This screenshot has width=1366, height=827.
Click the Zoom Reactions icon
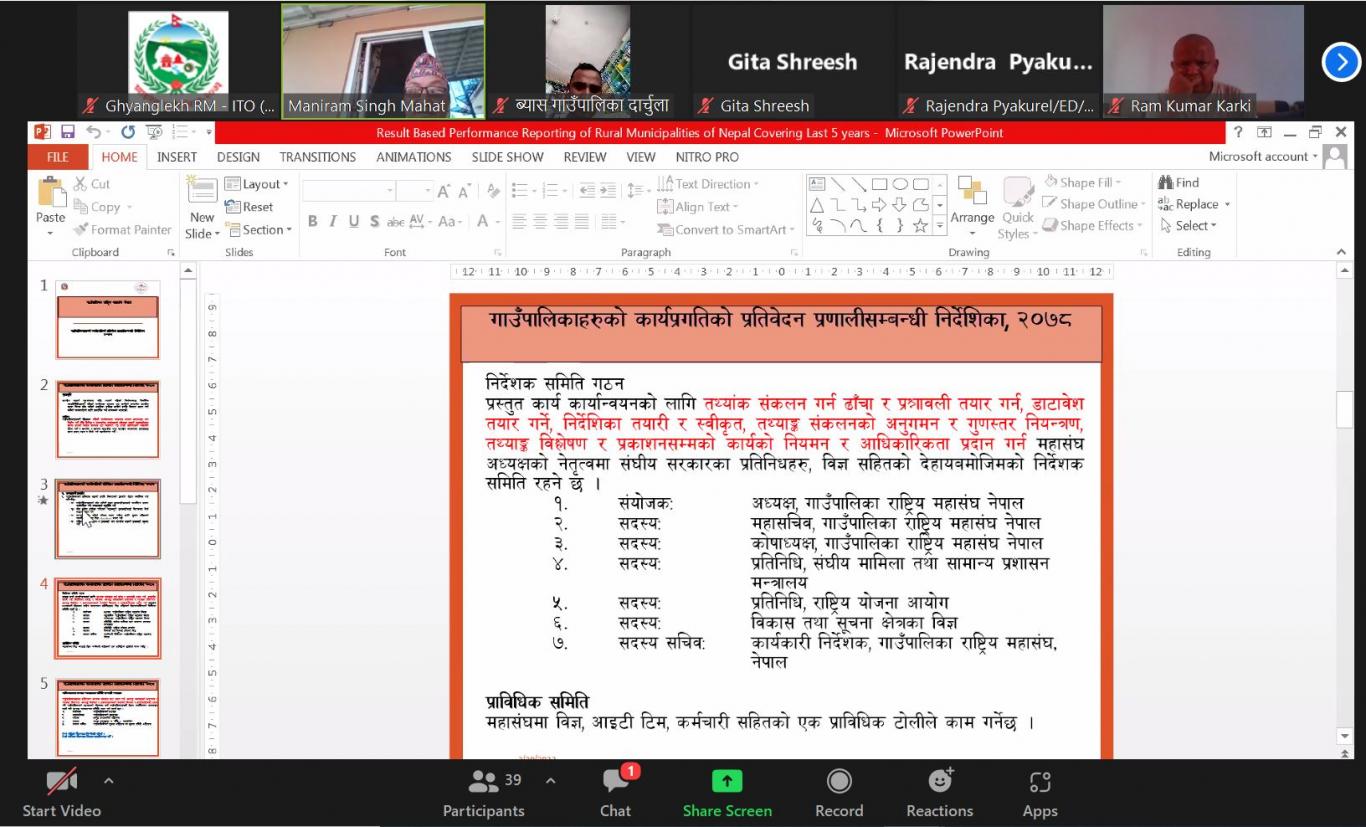click(939, 781)
